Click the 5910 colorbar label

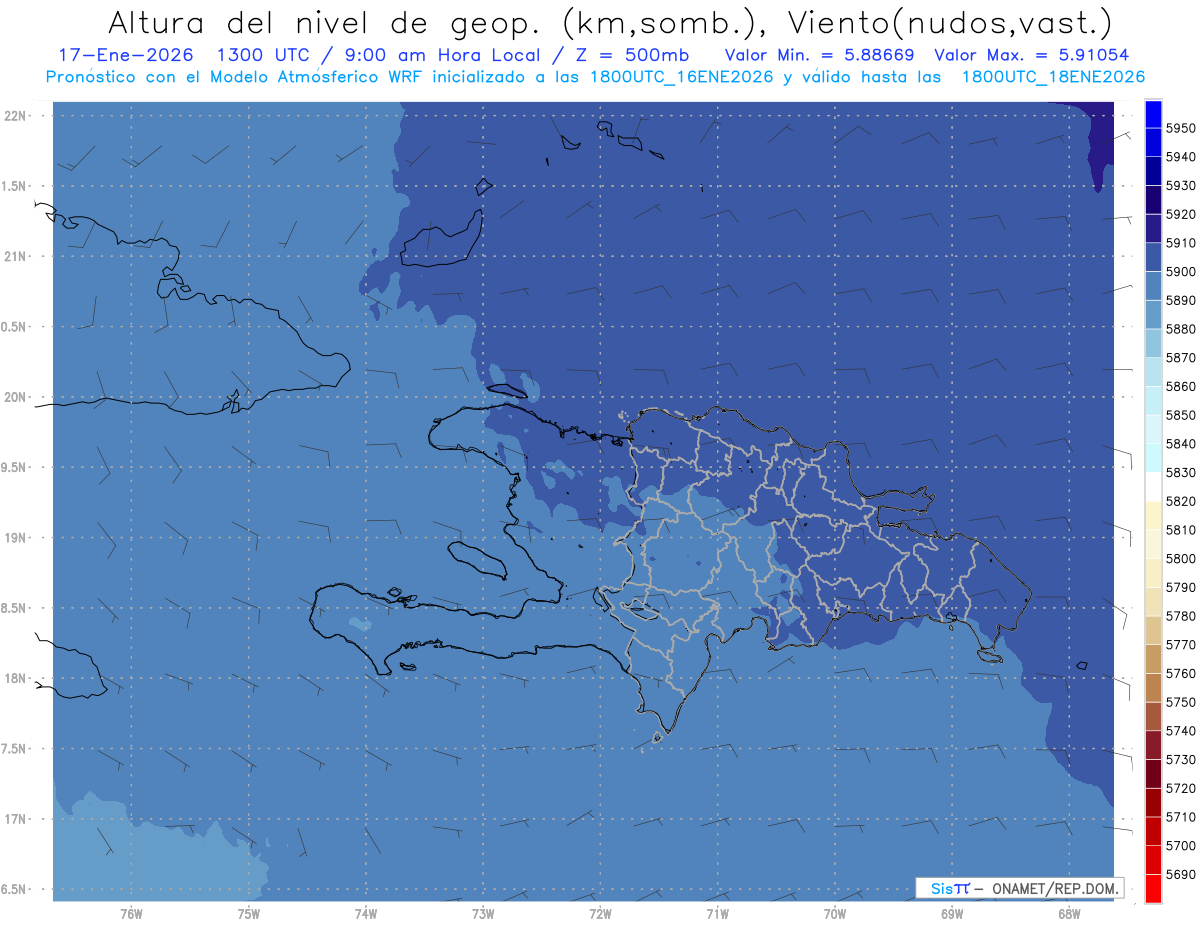click(1182, 243)
